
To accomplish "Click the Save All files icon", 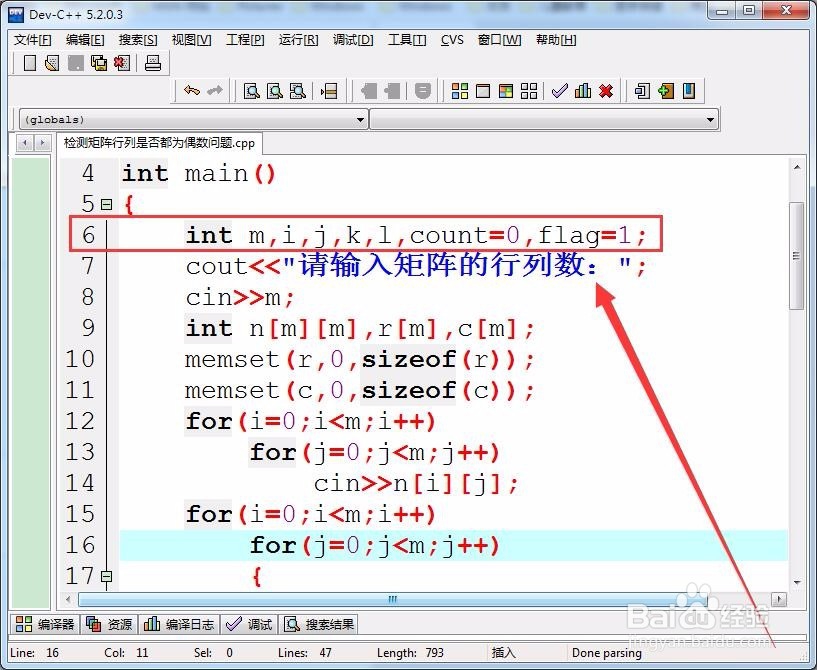I will 99,63.
